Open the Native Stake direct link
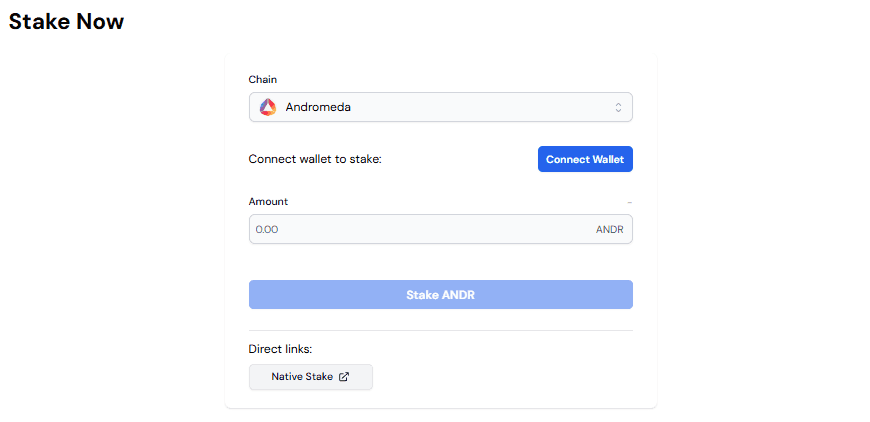The width and height of the screenshot is (870, 422). 310,377
